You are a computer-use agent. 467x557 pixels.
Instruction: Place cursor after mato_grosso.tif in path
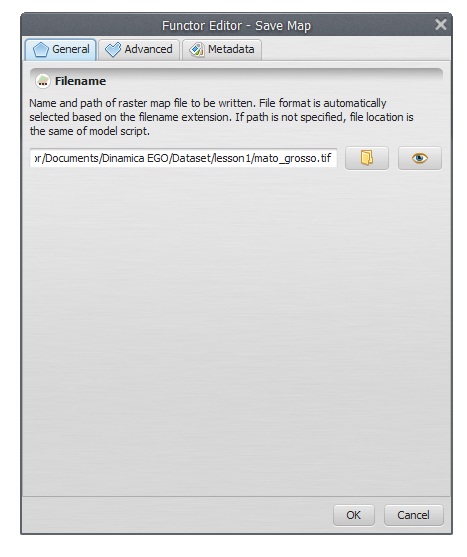pyautogui.click(x=333, y=158)
